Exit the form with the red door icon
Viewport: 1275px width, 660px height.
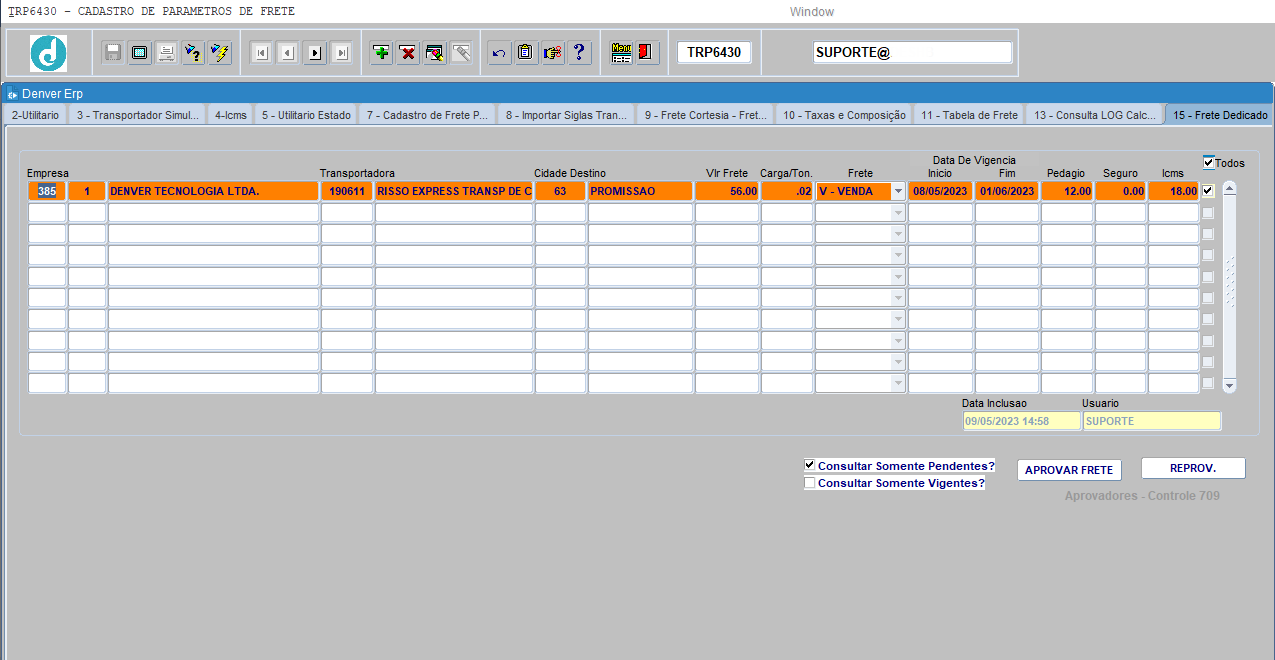pos(647,53)
